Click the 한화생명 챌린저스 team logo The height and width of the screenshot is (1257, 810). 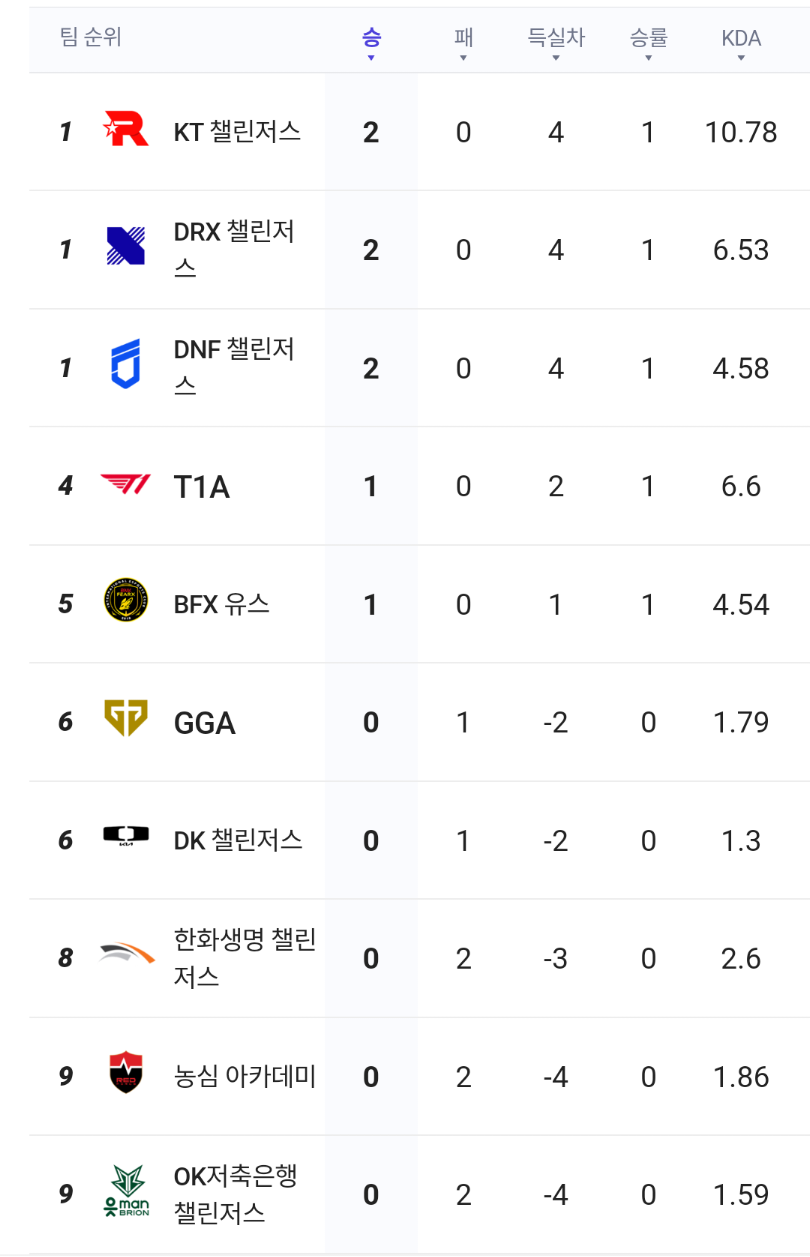pyautogui.click(x=126, y=956)
